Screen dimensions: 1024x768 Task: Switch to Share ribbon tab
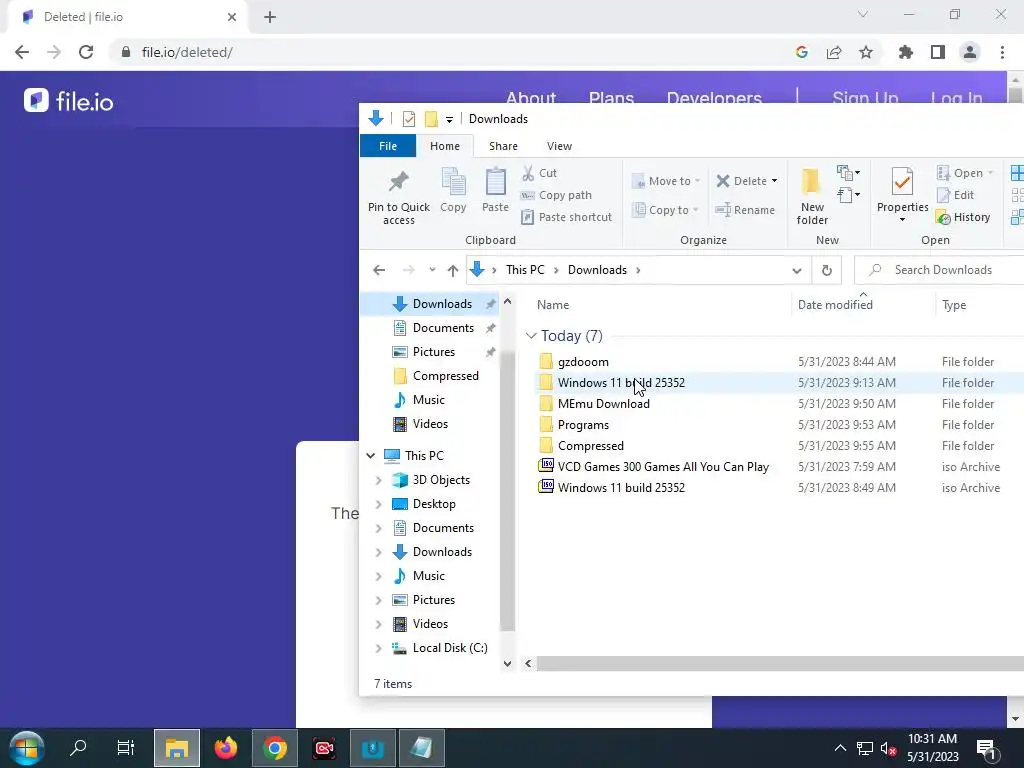503,146
